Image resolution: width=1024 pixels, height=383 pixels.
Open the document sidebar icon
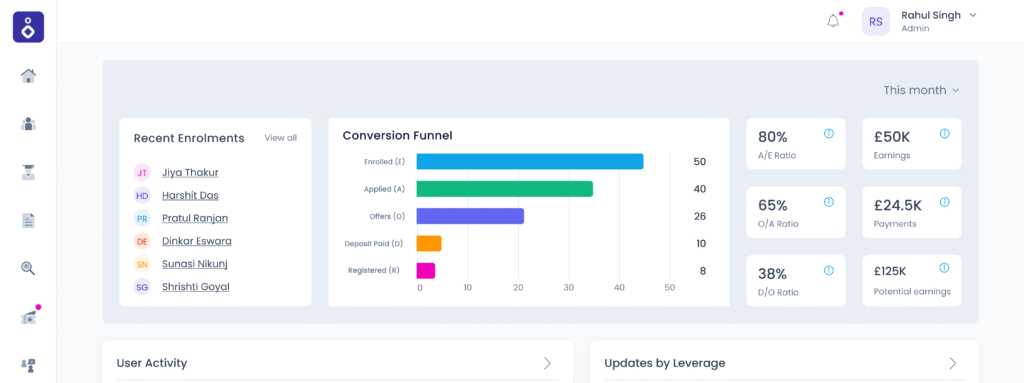coord(28,221)
